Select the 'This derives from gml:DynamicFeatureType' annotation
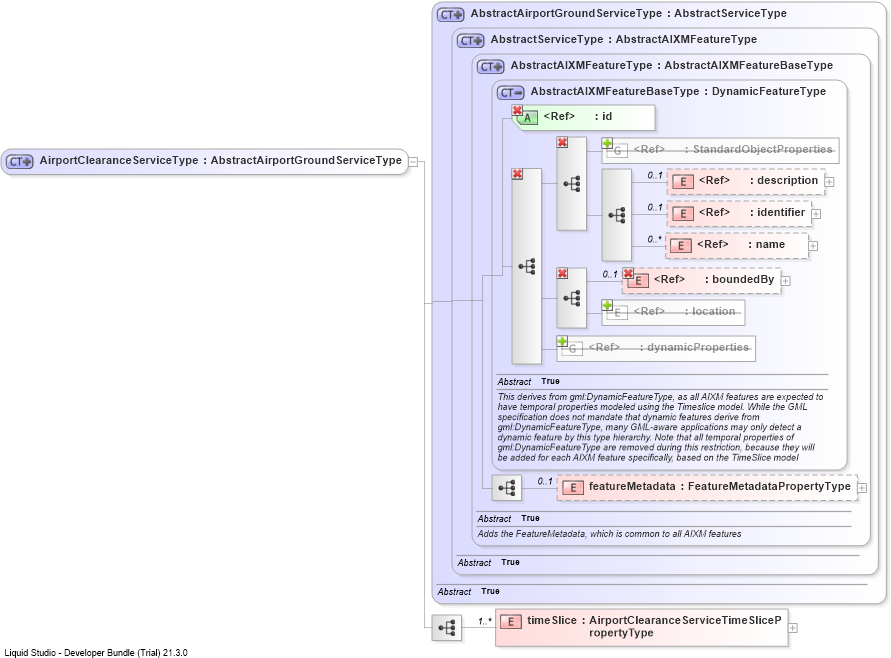The image size is (891, 658). pos(660,427)
